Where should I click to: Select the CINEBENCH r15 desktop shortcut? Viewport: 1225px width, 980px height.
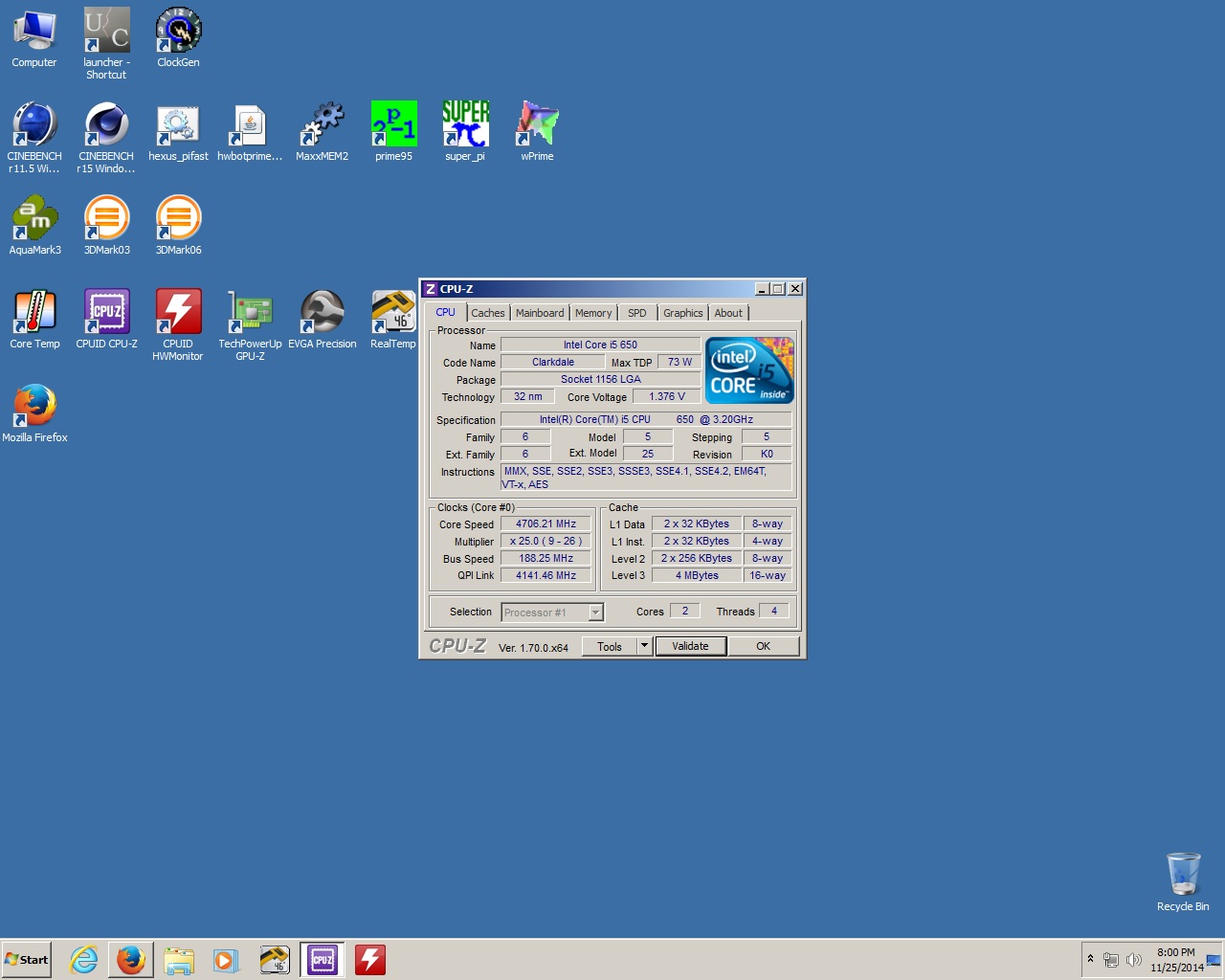(x=106, y=137)
